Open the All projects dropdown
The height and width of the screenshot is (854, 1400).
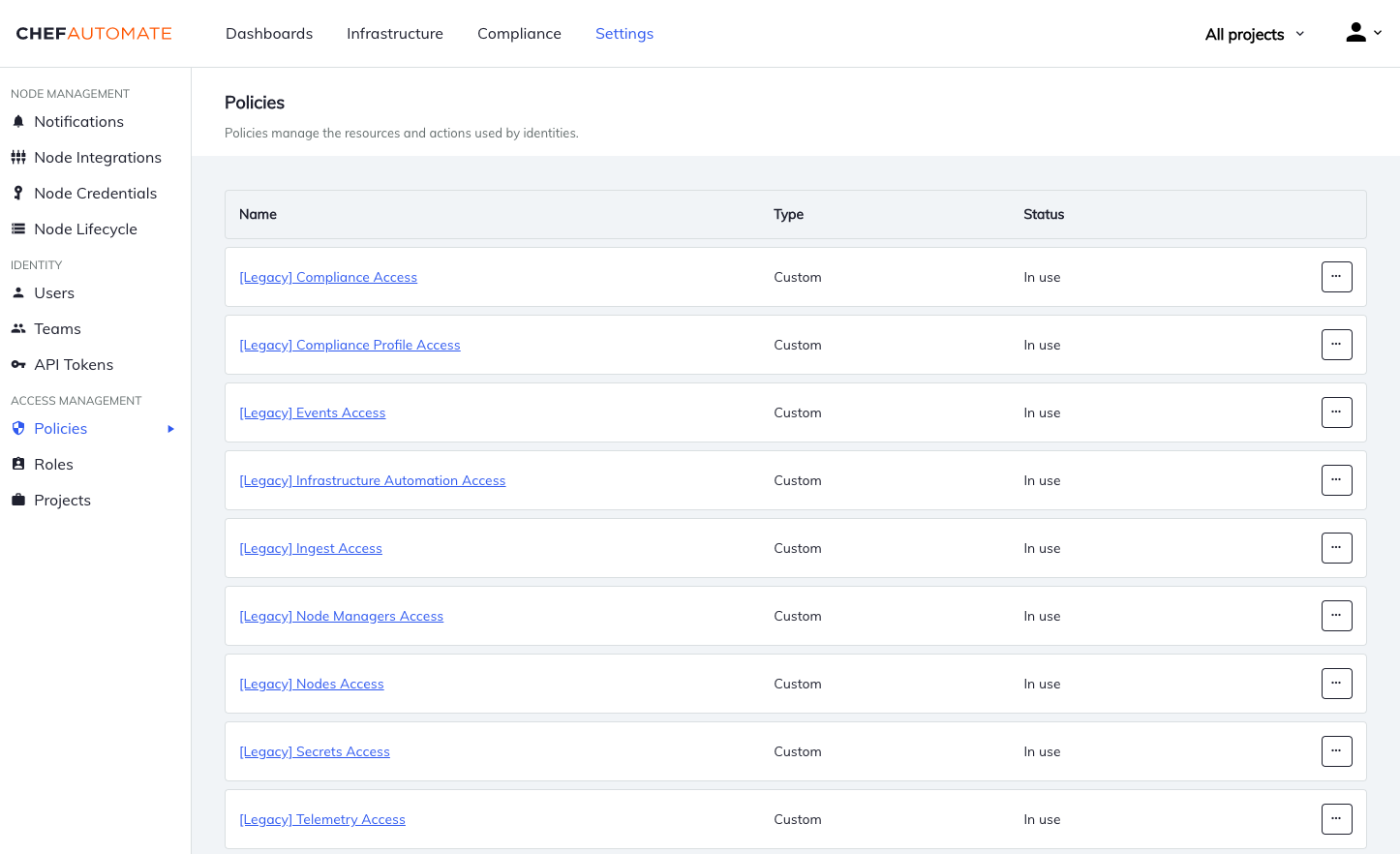pyautogui.click(x=1253, y=33)
